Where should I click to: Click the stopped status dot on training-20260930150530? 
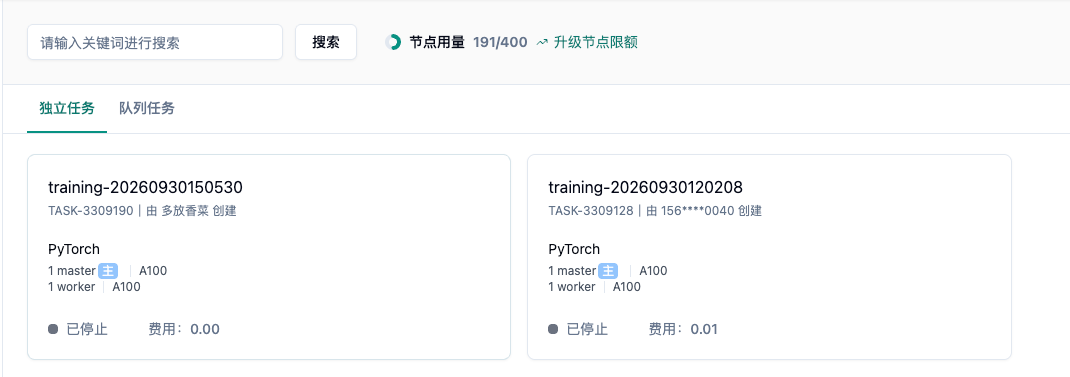pyautogui.click(x=53, y=329)
